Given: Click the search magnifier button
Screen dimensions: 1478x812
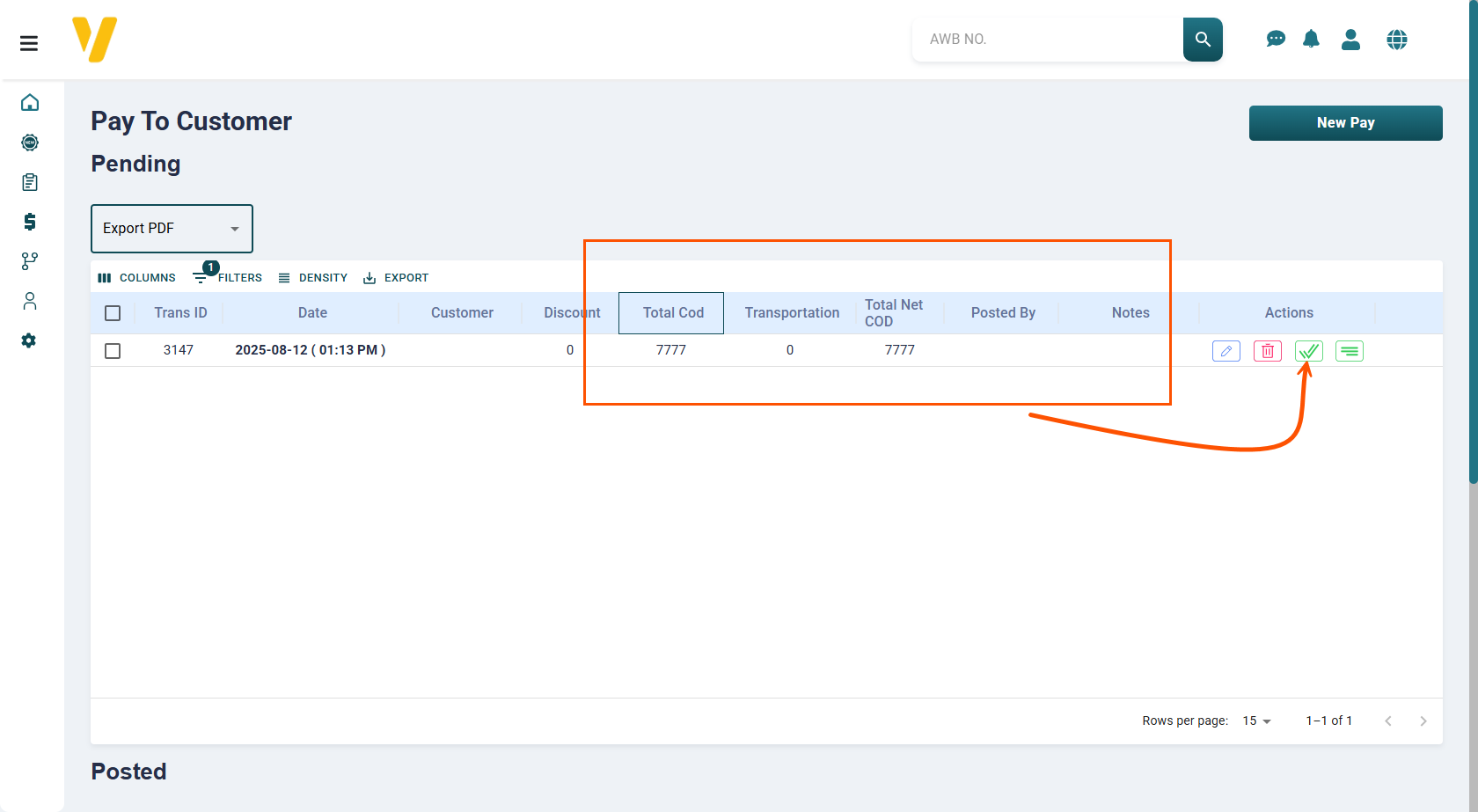Looking at the screenshot, I should 1203,40.
